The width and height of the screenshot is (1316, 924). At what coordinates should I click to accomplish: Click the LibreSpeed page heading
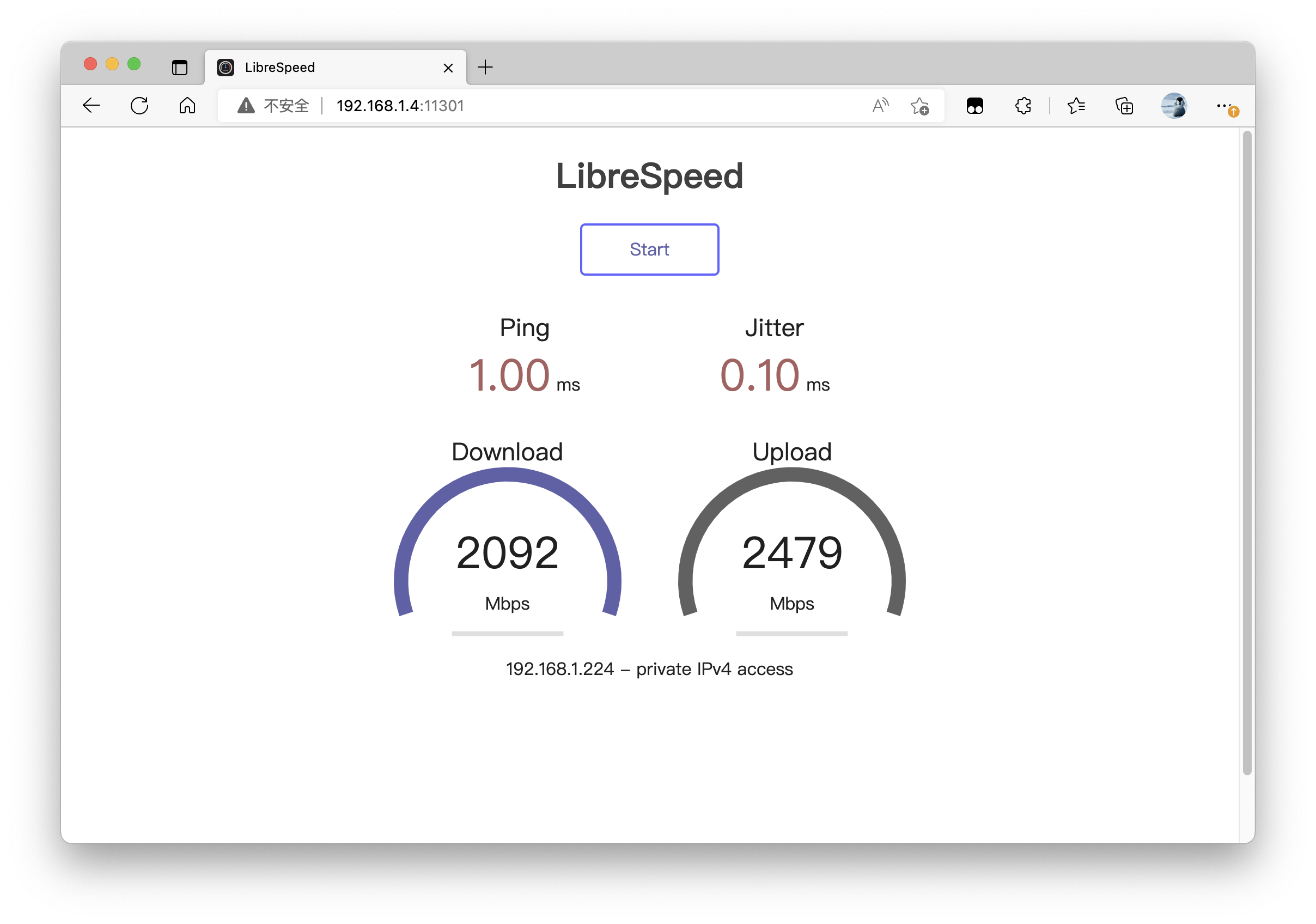(x=649, y=175)
